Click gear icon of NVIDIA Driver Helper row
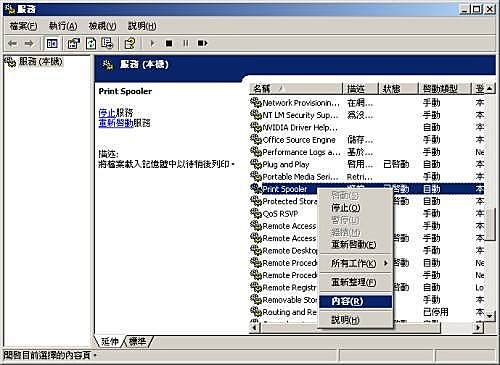This screenshot has width=500, height=365. [256, 127]
